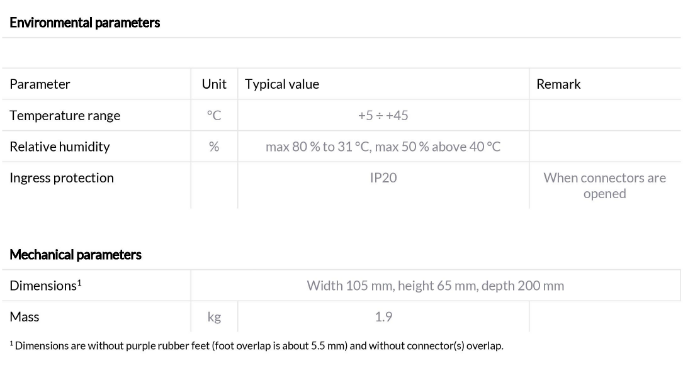Click the footnote about purple rubber feet

click(256, 346)
